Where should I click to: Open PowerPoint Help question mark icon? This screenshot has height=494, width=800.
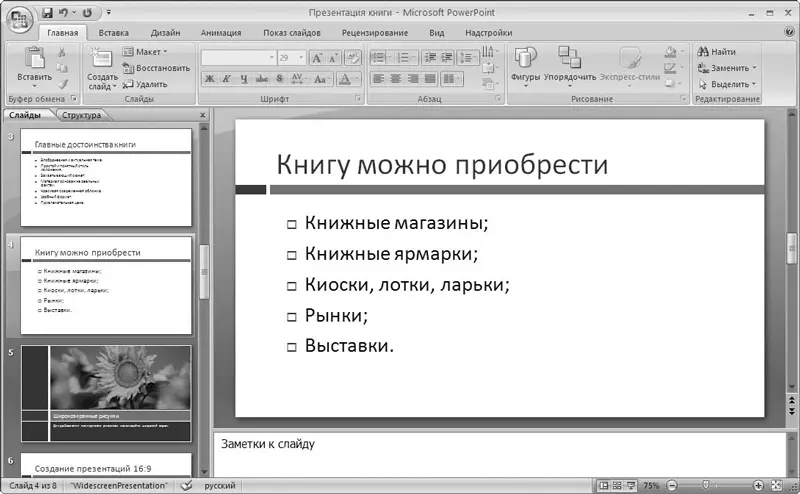[x=790, y=32]
